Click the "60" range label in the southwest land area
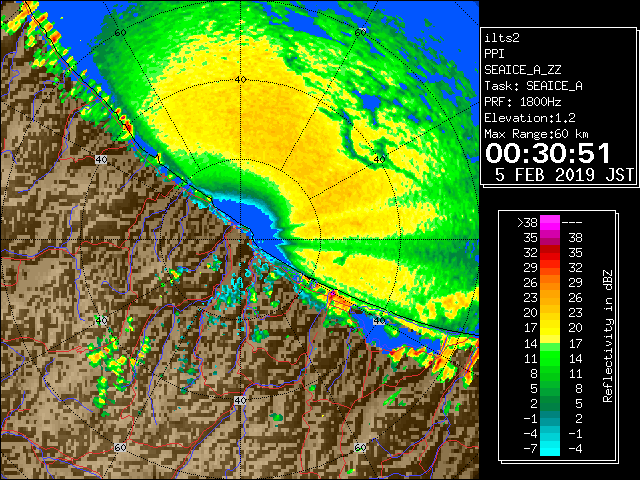 [x=120, y=447]
